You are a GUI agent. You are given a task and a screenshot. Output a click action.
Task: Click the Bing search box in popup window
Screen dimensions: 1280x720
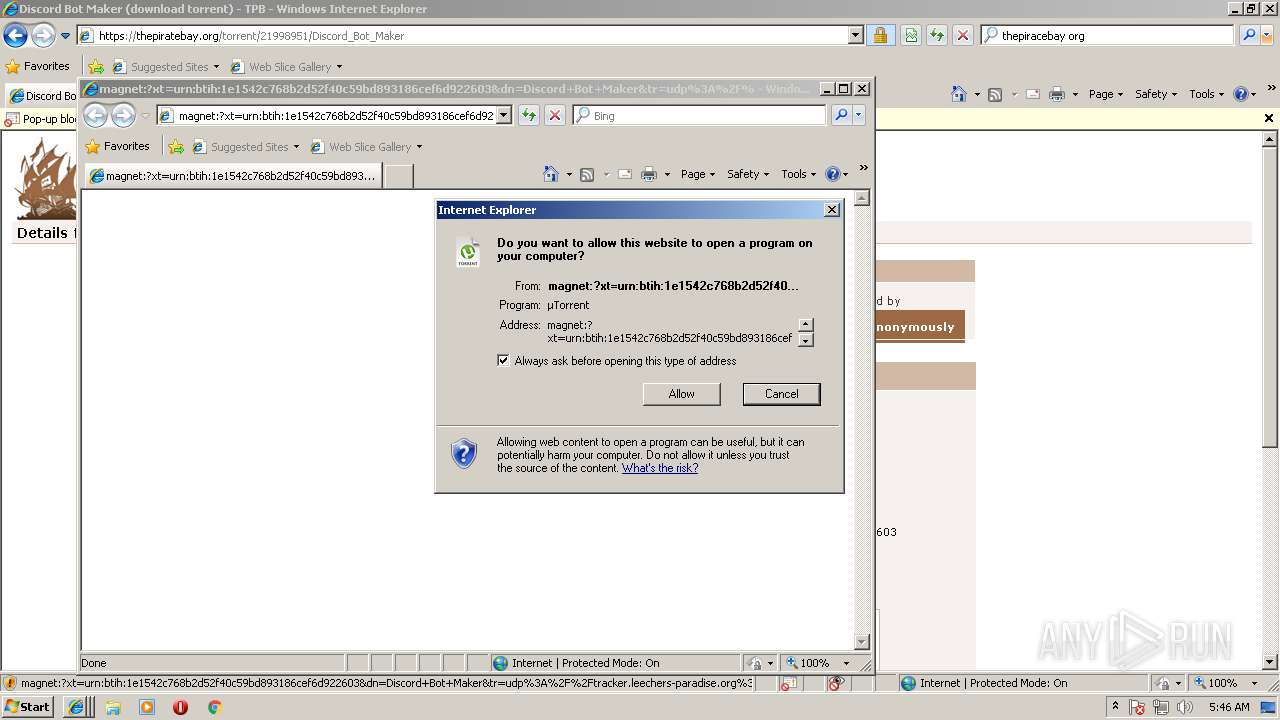[x=700, y=116]
